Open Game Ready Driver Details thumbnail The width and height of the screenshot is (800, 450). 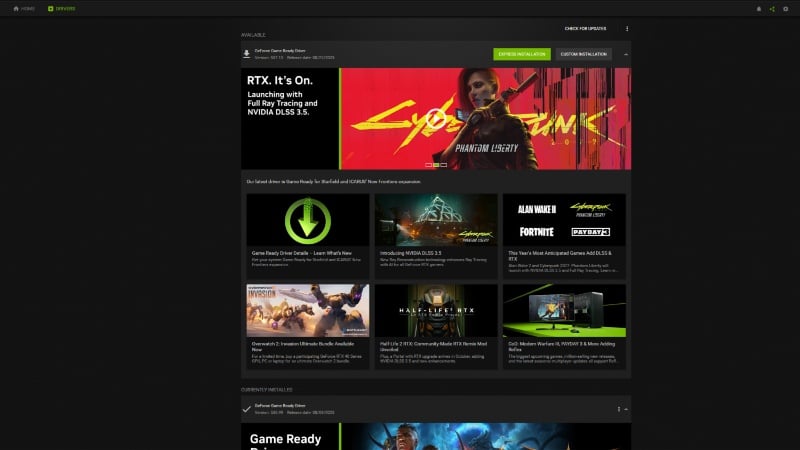(308, 220)
